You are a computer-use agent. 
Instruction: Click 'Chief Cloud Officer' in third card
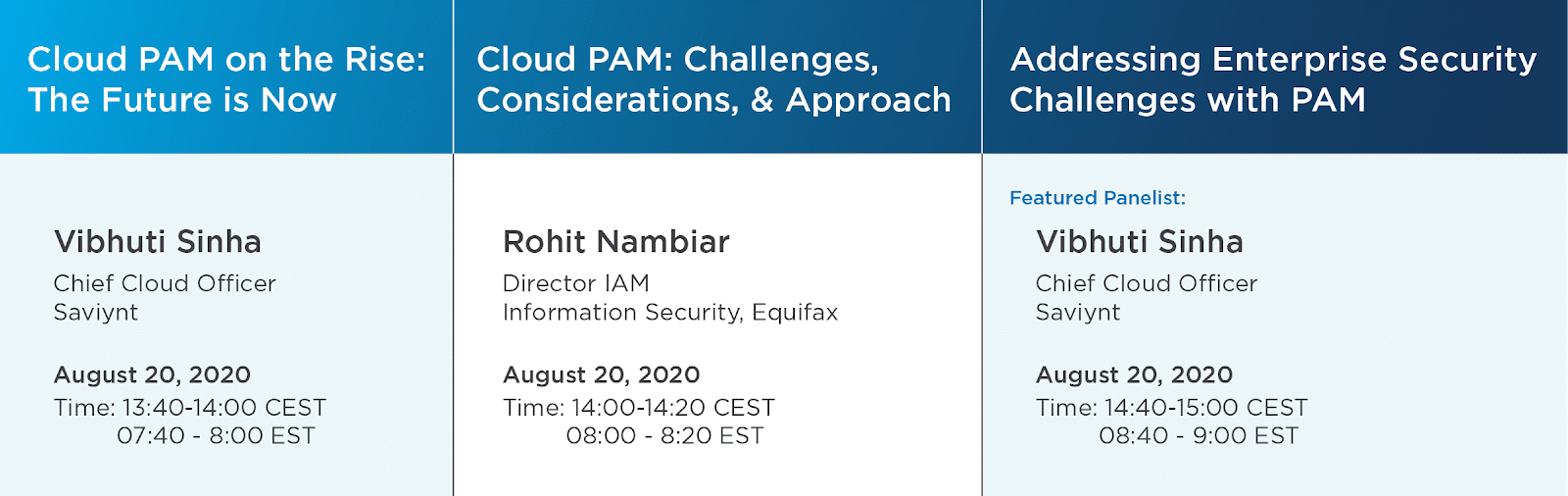(1147, 283)
